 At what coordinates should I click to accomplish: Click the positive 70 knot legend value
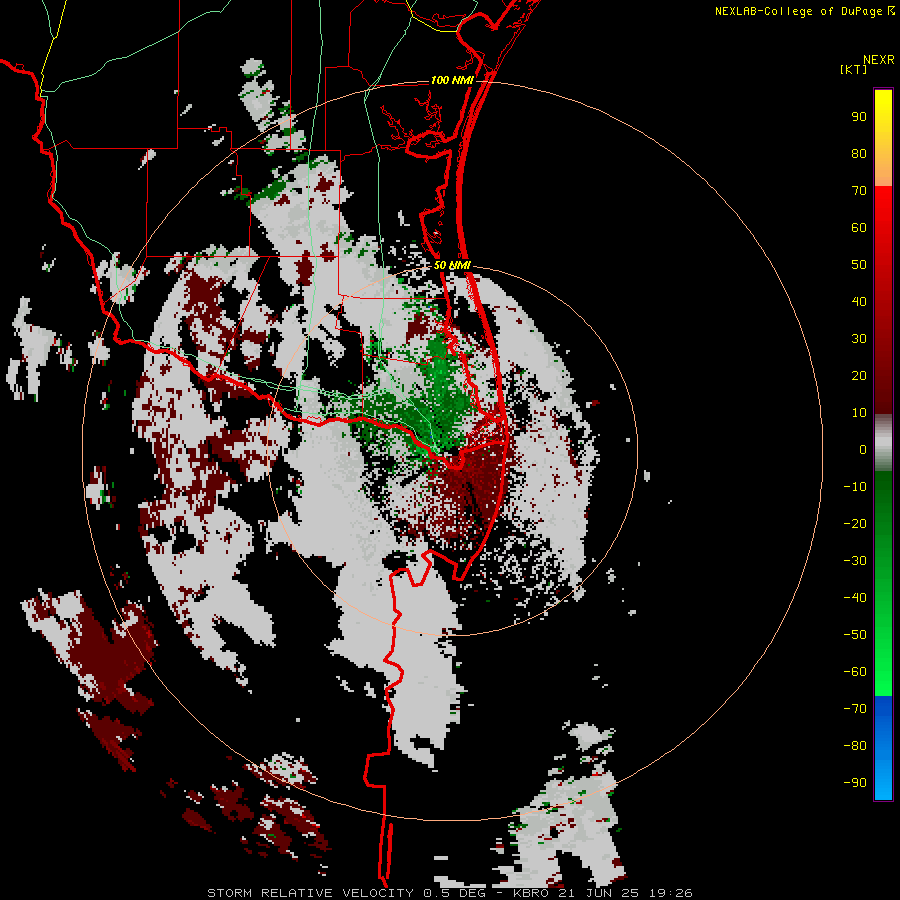(859, 191)
